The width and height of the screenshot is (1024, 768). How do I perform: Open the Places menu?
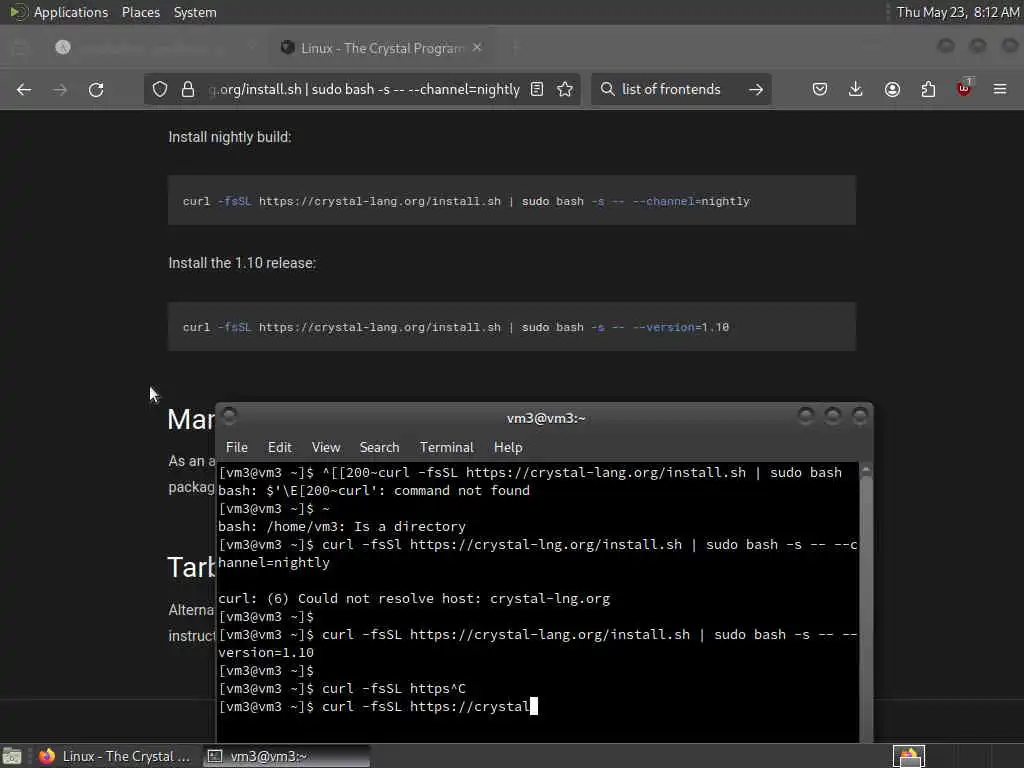[141, 12]
